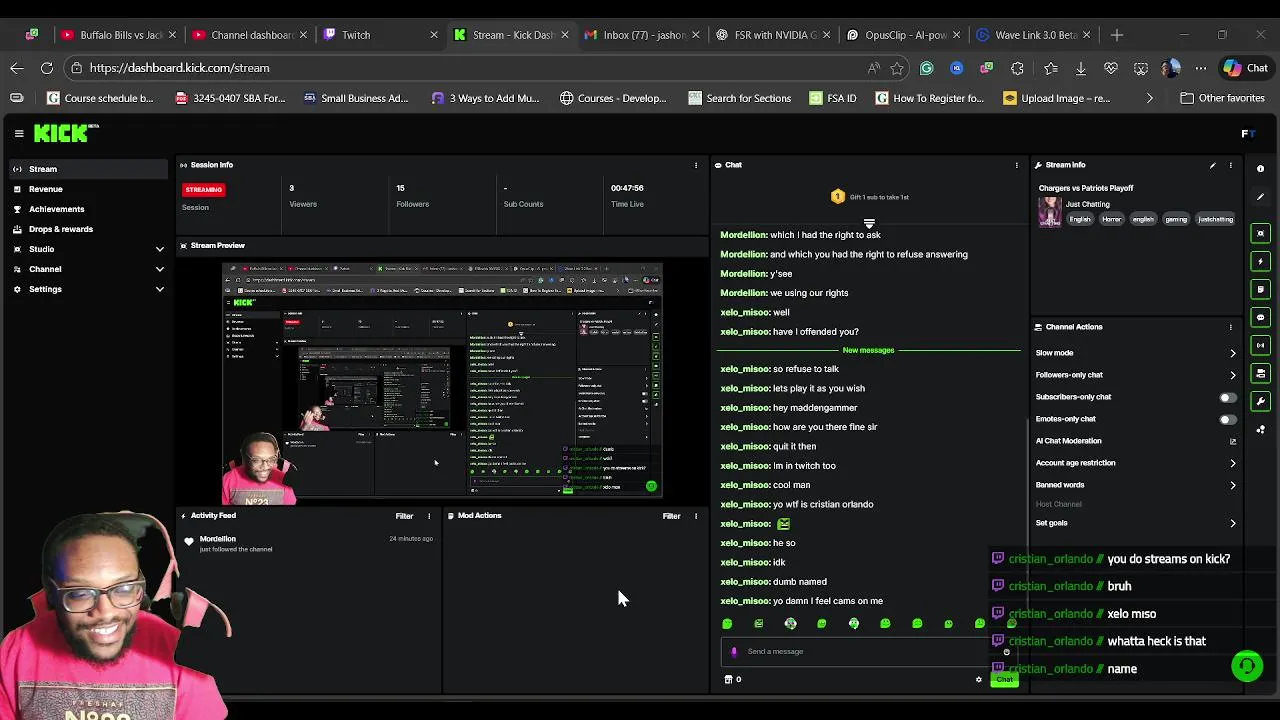Viewport: 1280px width, 720px height.
Task: Click New messages divider in chat
Action: tap(868, 350)
